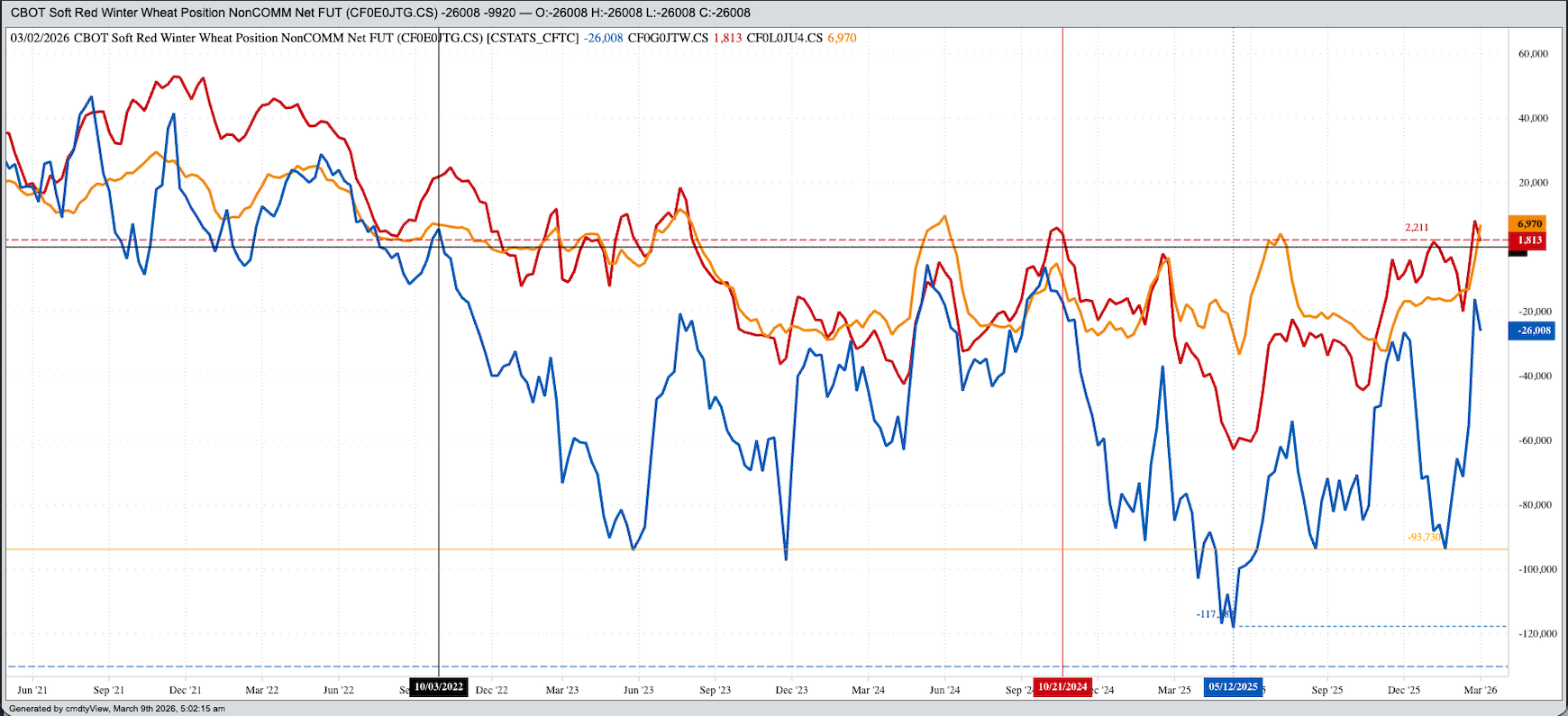The height and width of the screenshot is (716, 1568).
Task: Click the CF0L0JU4.CS legend symbol
Action: pyautogui.click(x=784, y=38)
